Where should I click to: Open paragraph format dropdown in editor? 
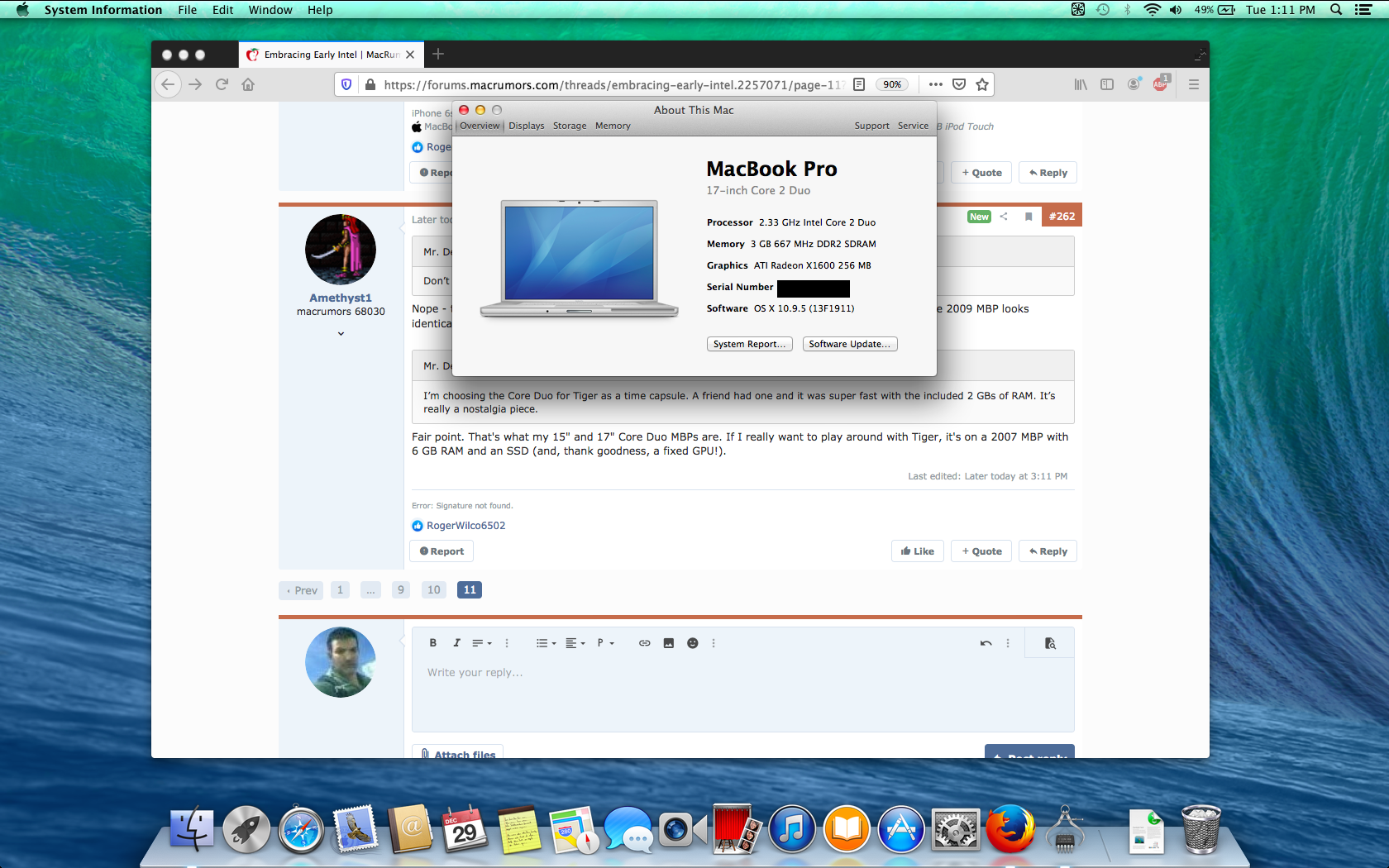(606, 643)
